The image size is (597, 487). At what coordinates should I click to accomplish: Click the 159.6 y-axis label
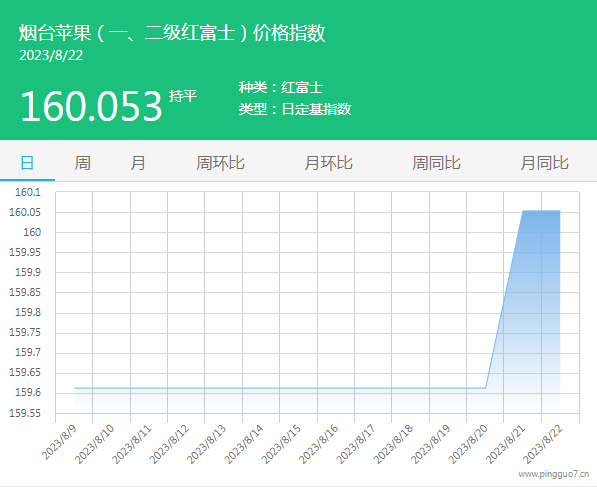28,392
